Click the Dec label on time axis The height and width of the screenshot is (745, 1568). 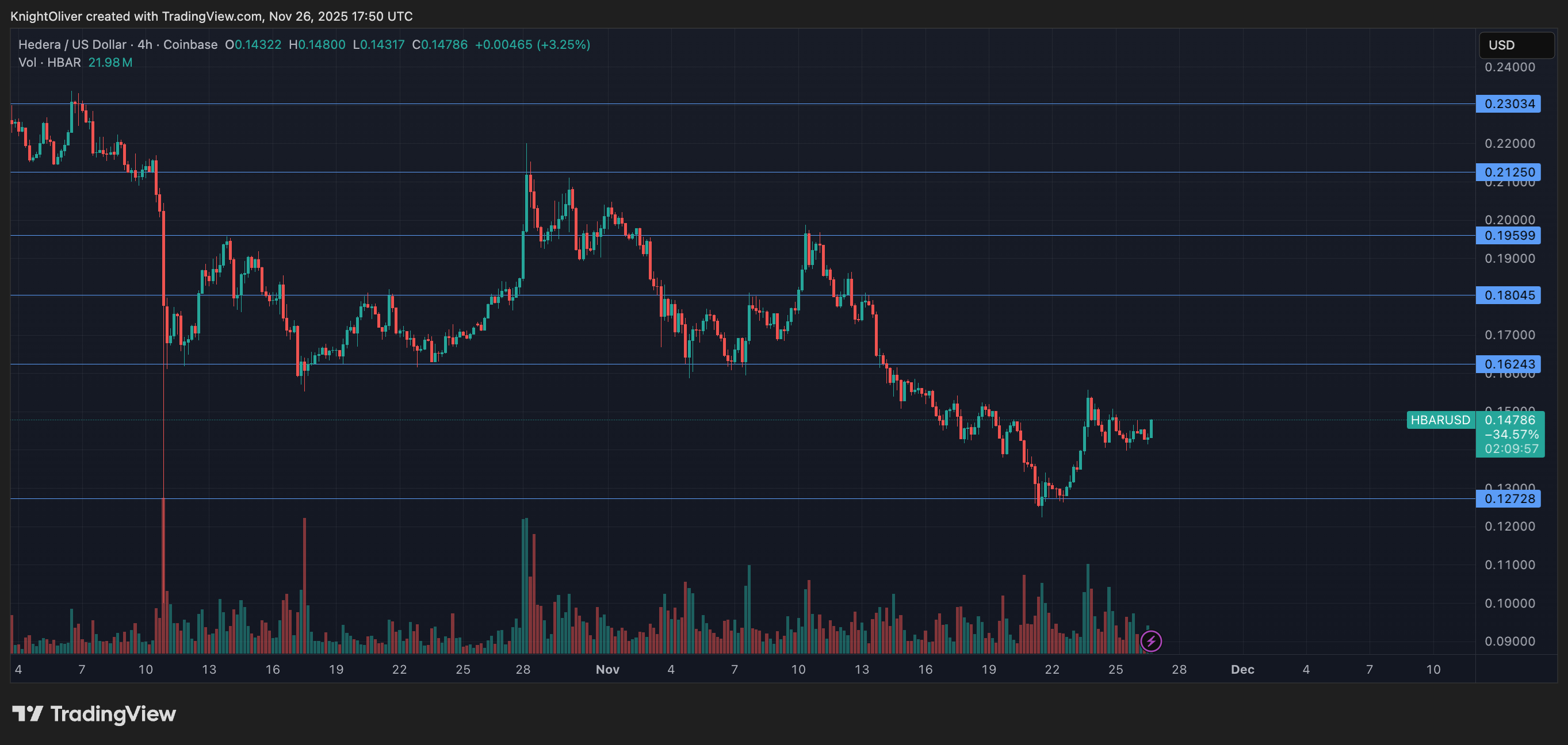[1242, 670]
